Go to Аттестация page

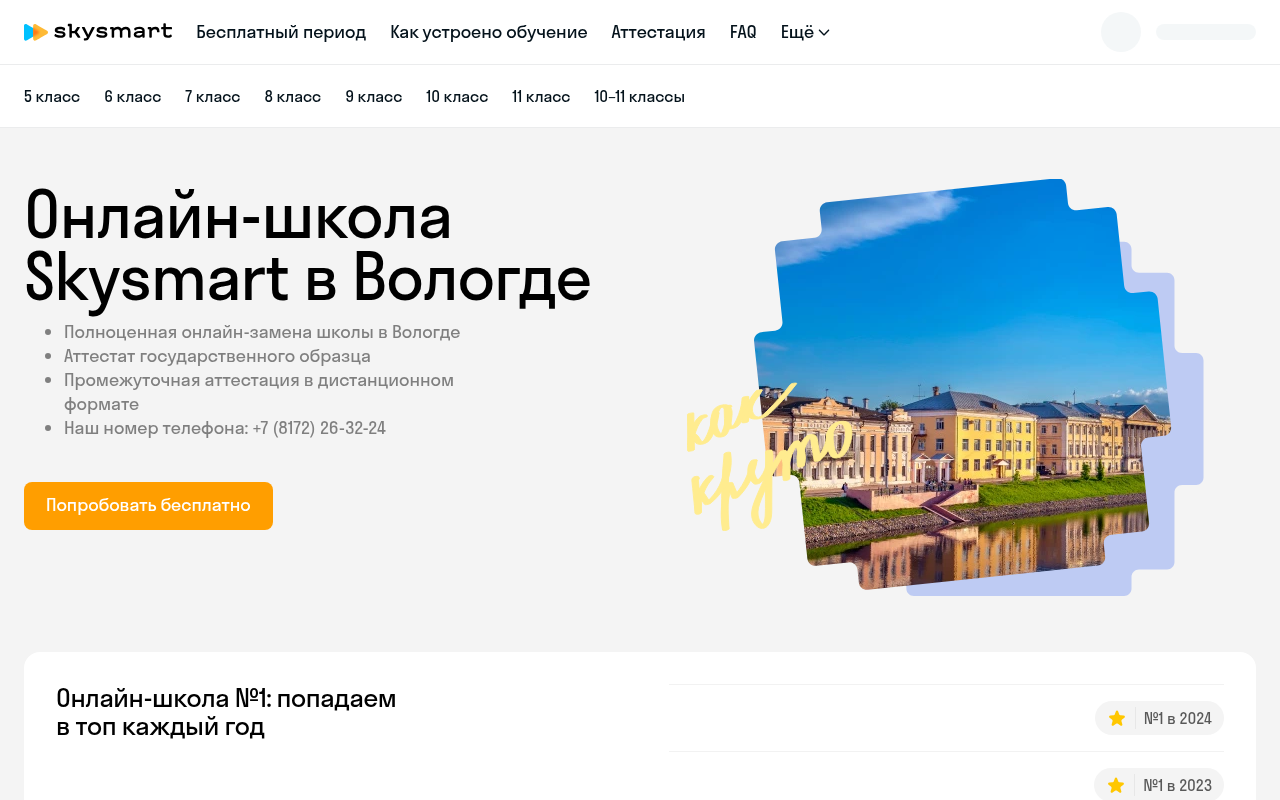(658, 32)
